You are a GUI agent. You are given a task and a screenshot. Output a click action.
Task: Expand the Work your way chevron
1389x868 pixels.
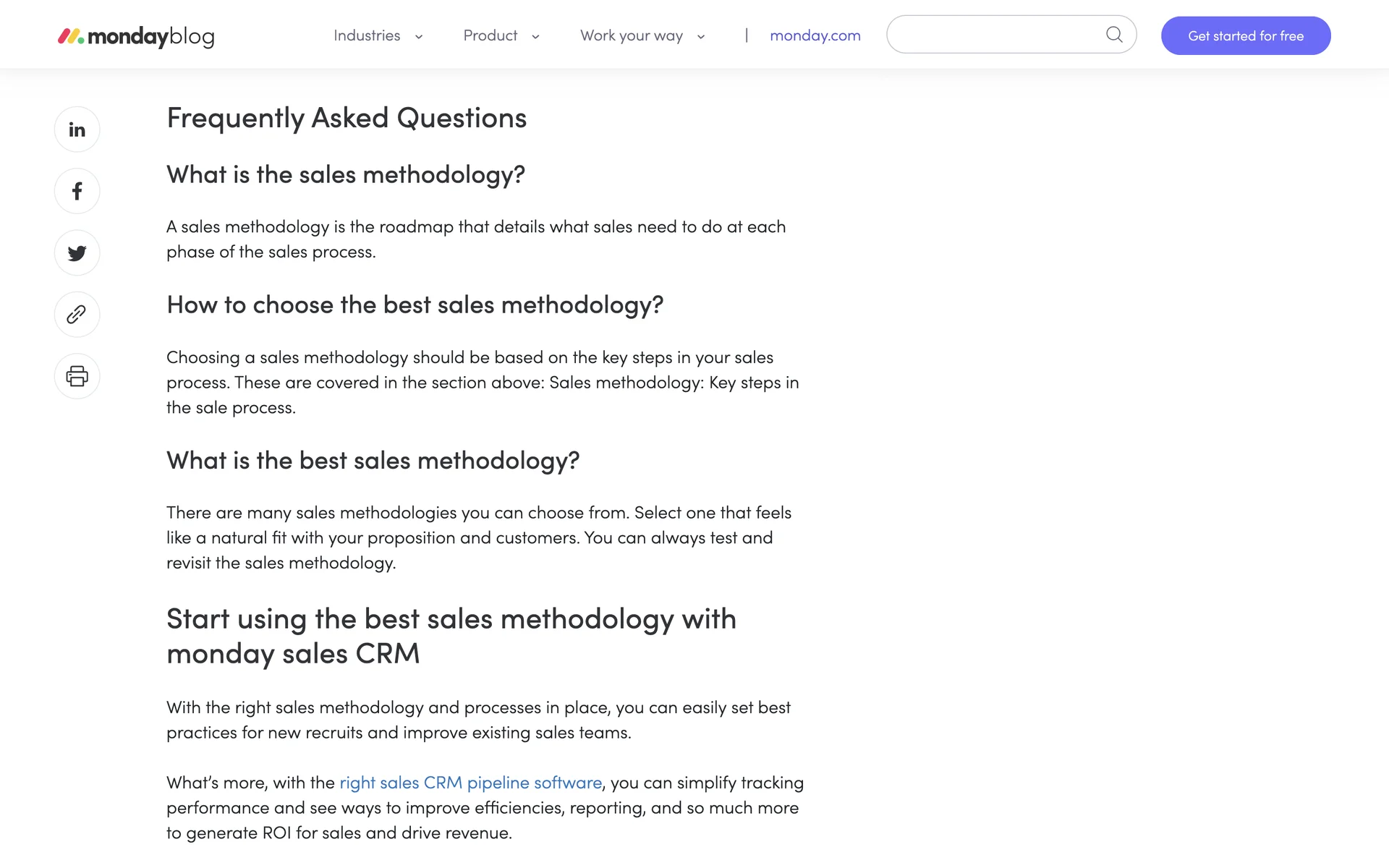(x=701, y=37)
